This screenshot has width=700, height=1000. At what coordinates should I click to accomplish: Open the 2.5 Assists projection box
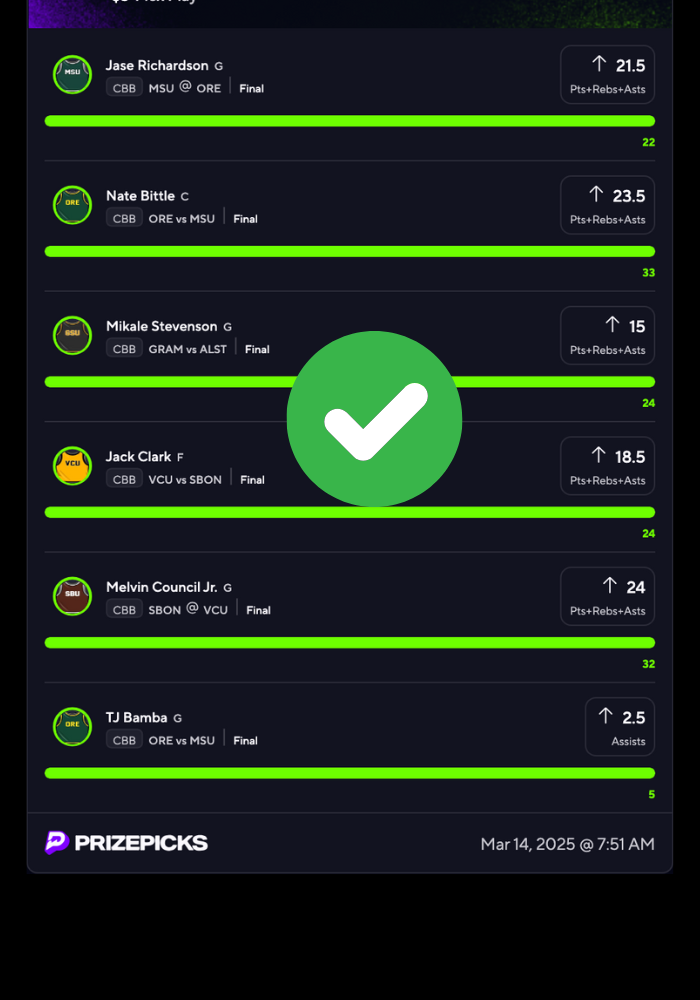(x=620, y=726)
